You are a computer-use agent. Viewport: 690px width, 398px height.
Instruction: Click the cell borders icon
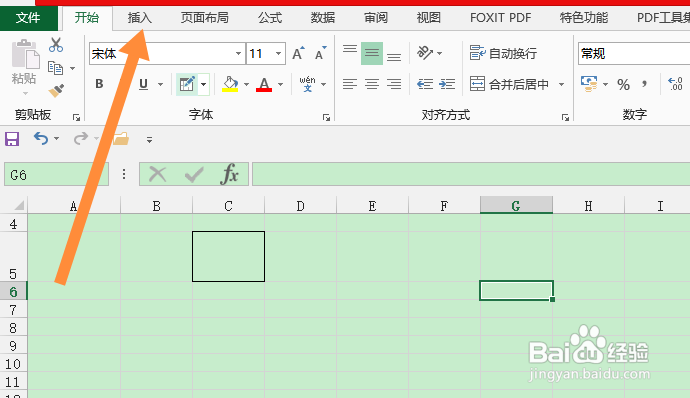click(187, 84)
